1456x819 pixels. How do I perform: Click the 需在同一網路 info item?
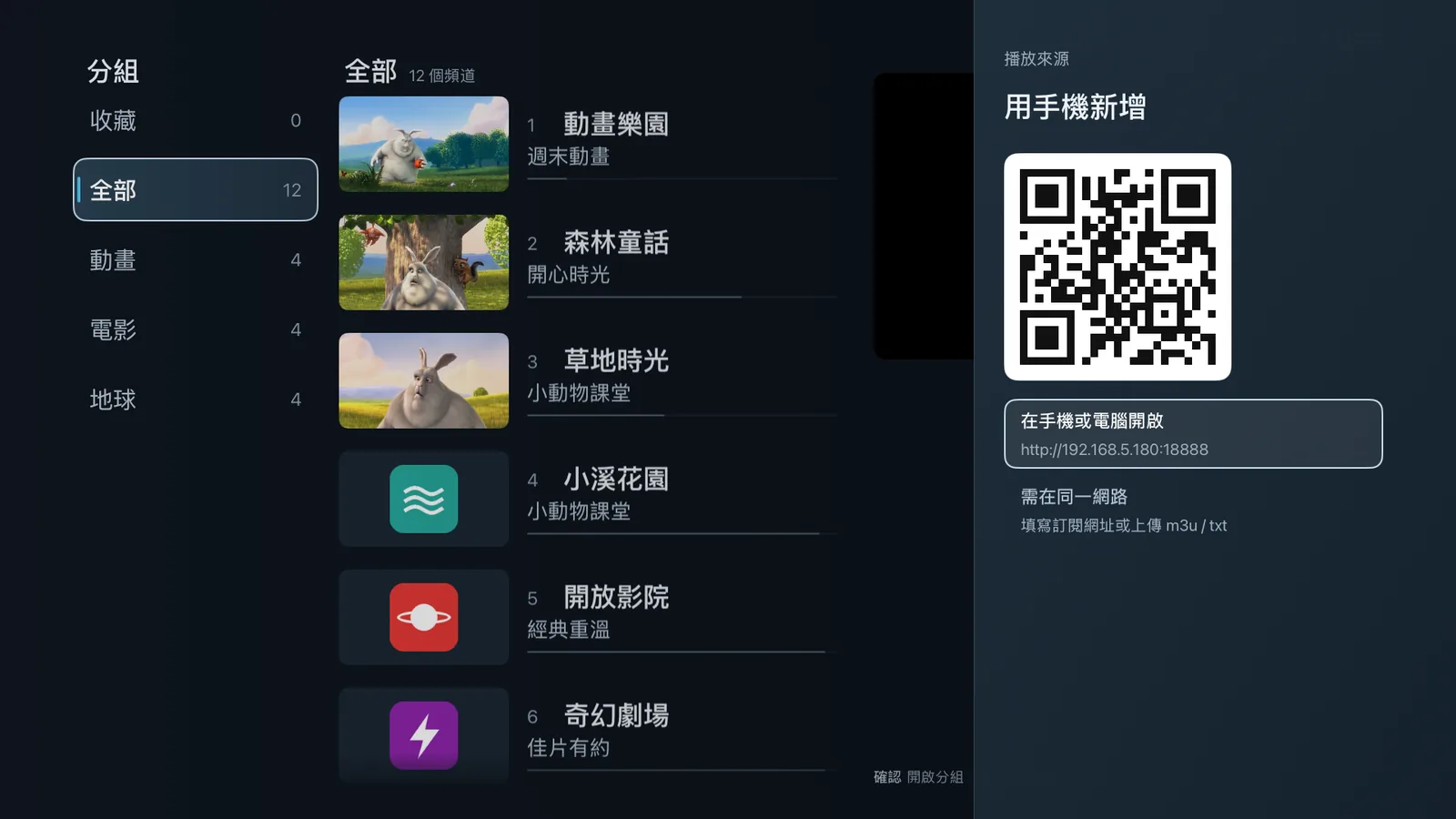click(x=1193, y=510)
